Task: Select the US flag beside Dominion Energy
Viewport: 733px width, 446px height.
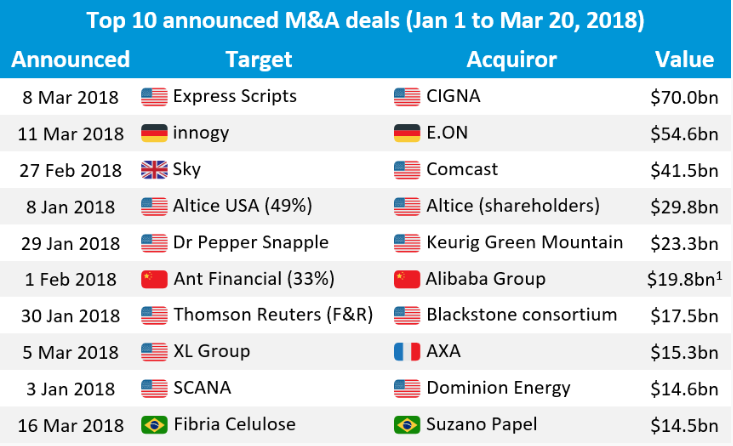Action: (407, 388)
